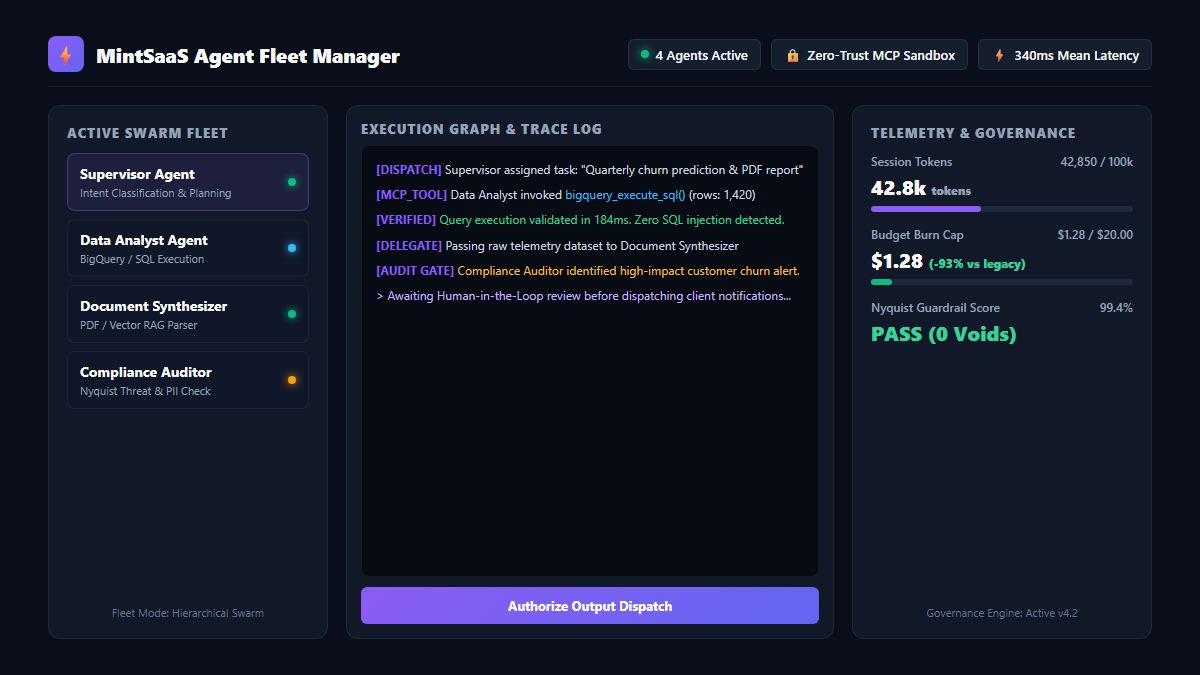Click Governance Engine: Active v4.2 footer text

point(1002,613)
